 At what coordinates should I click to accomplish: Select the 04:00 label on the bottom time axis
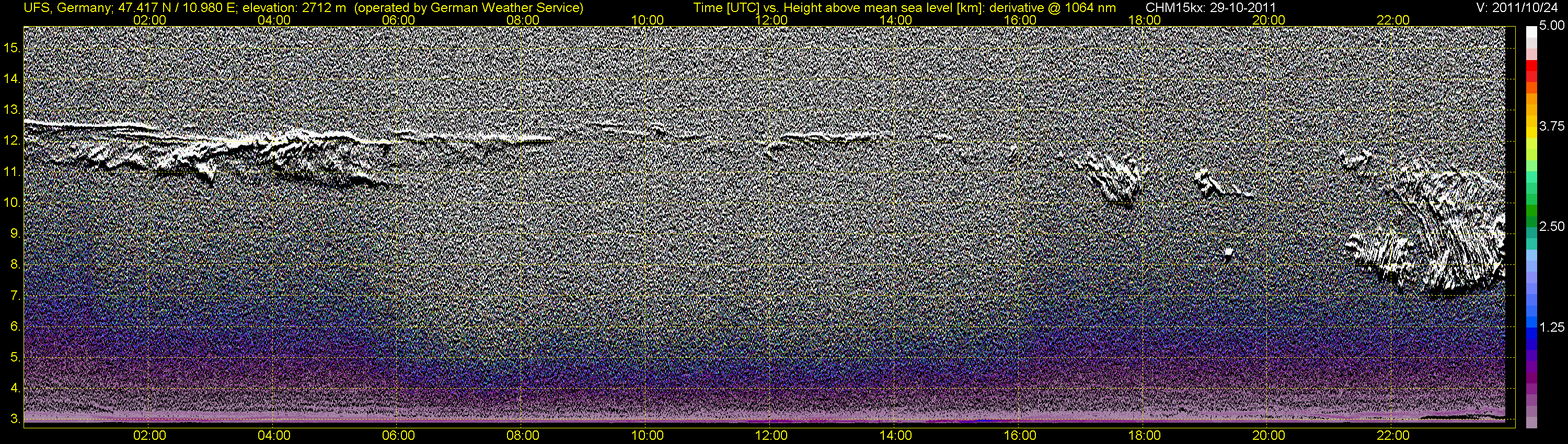274,436
